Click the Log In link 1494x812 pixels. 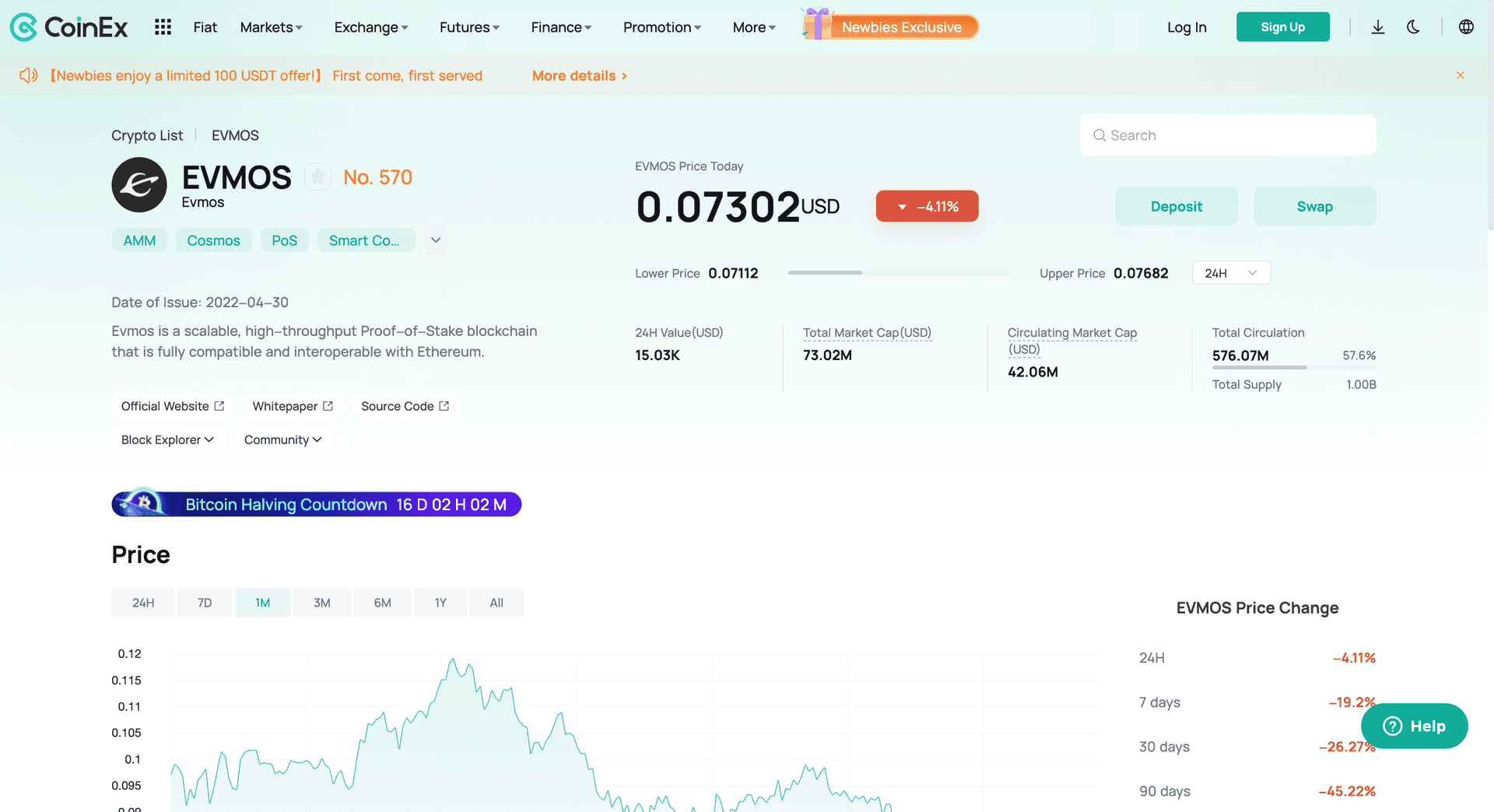1187,27
